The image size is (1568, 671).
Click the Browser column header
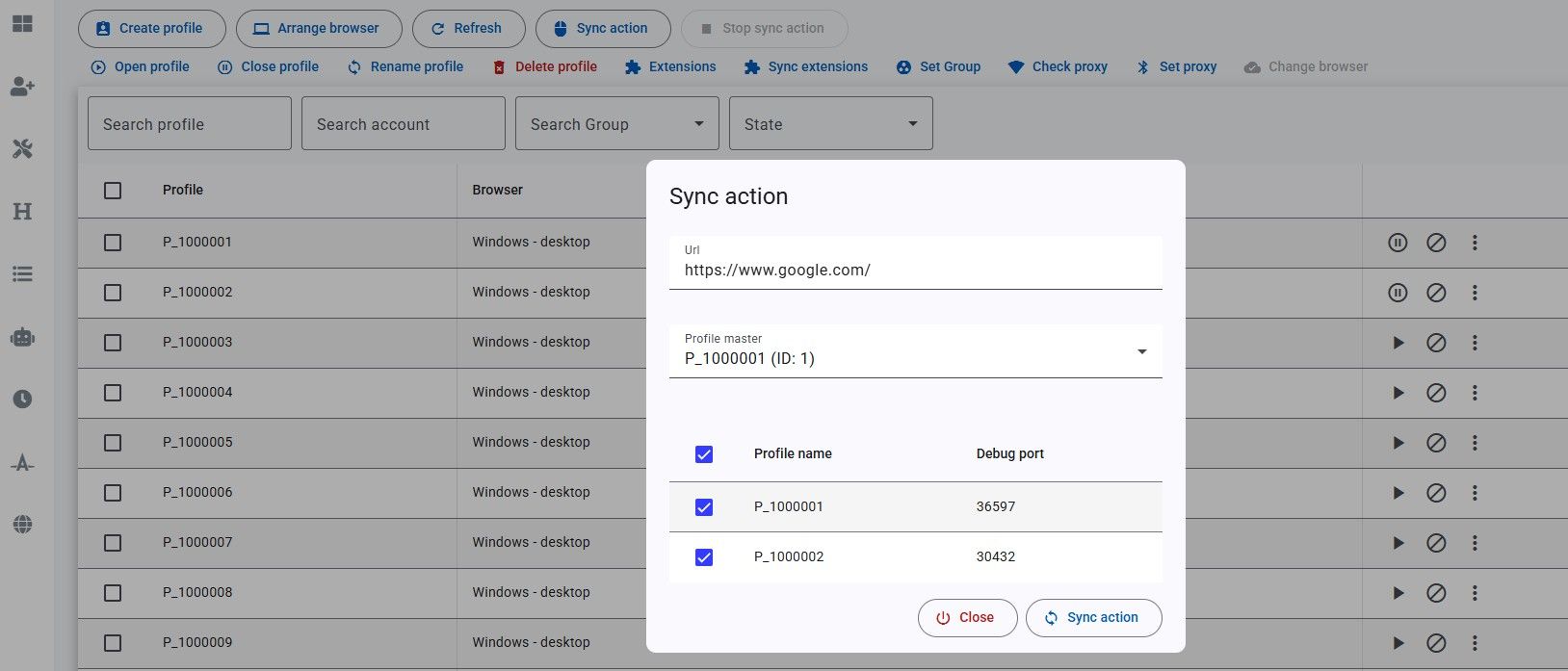[x=498, y=191]
